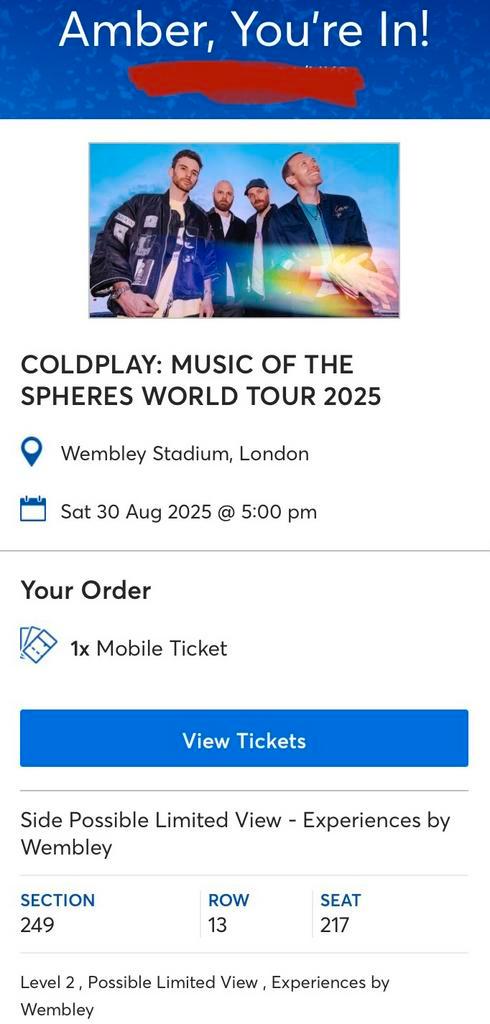
Task: Select the Your Order heading
Action: click(x=86, y=590)
